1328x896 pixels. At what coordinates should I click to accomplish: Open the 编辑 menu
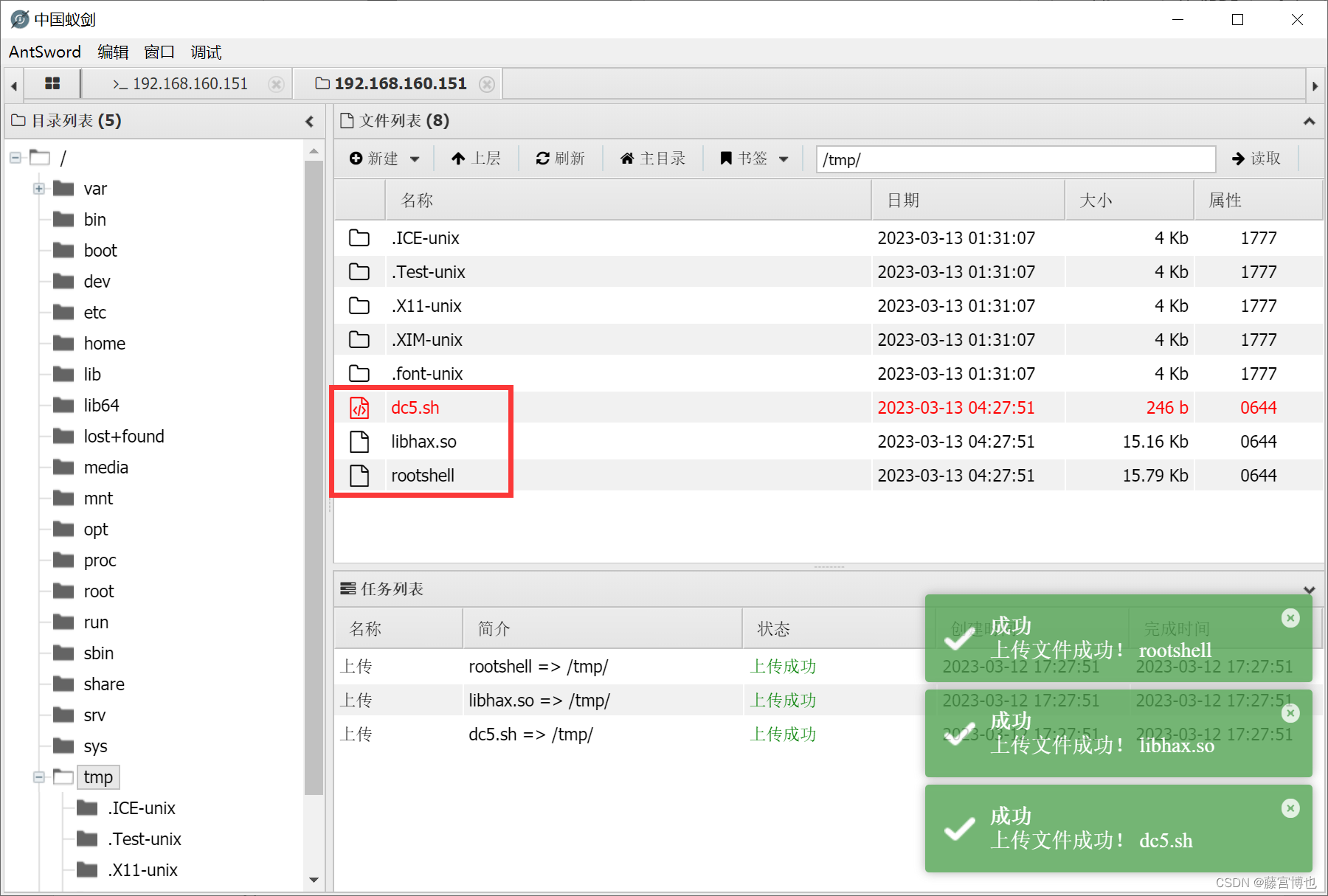coord(113,52)
